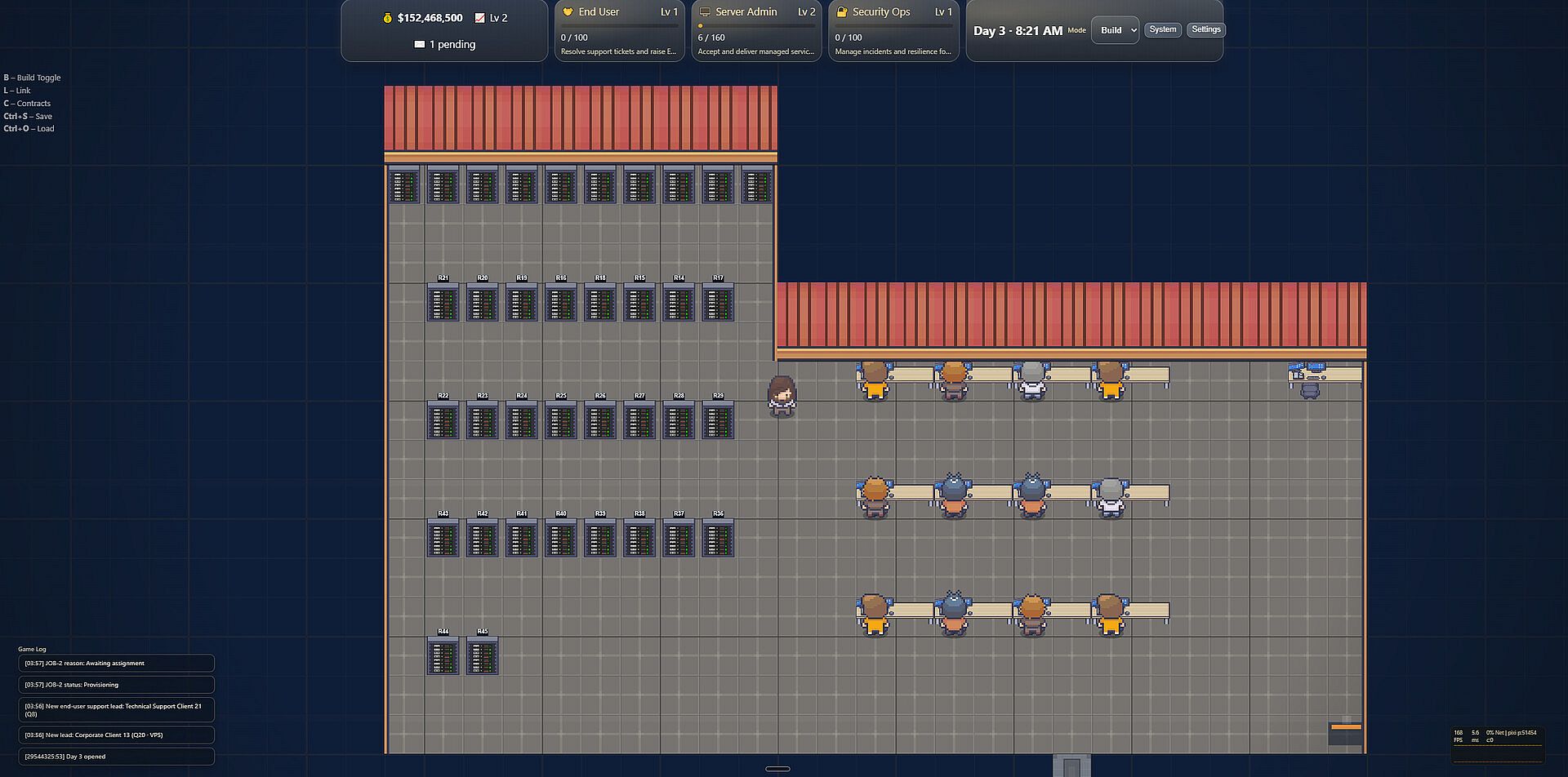Open the System menu
Screen dimensions: 1568x777
pyautogui.click(x=1162, y=29)
